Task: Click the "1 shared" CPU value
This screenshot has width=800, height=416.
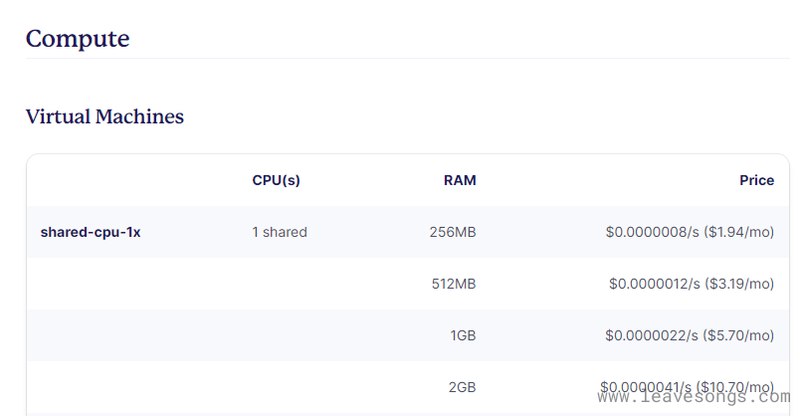Action: click(279, 232)
